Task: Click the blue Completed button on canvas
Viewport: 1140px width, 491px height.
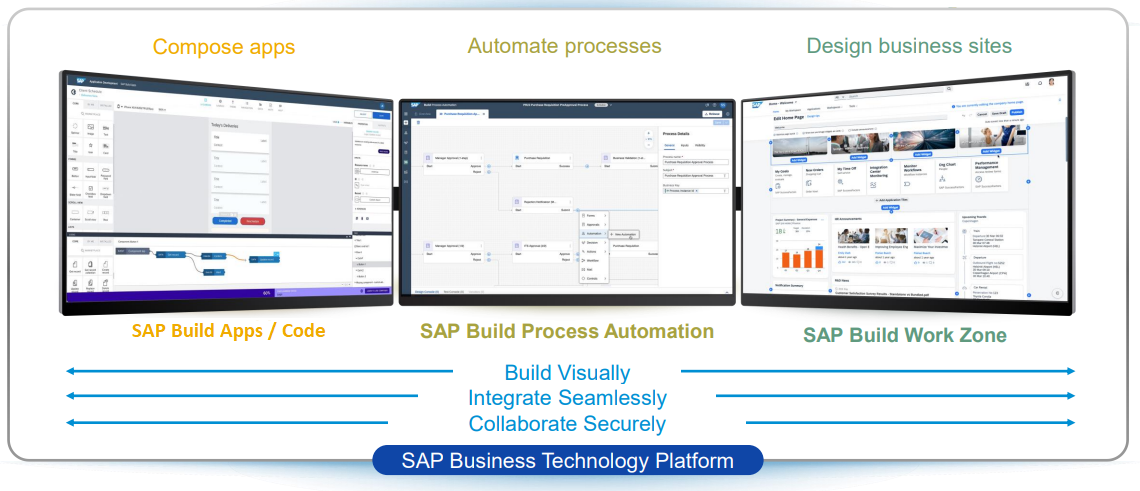Action: pyautogui.click(x=225, y=220)
